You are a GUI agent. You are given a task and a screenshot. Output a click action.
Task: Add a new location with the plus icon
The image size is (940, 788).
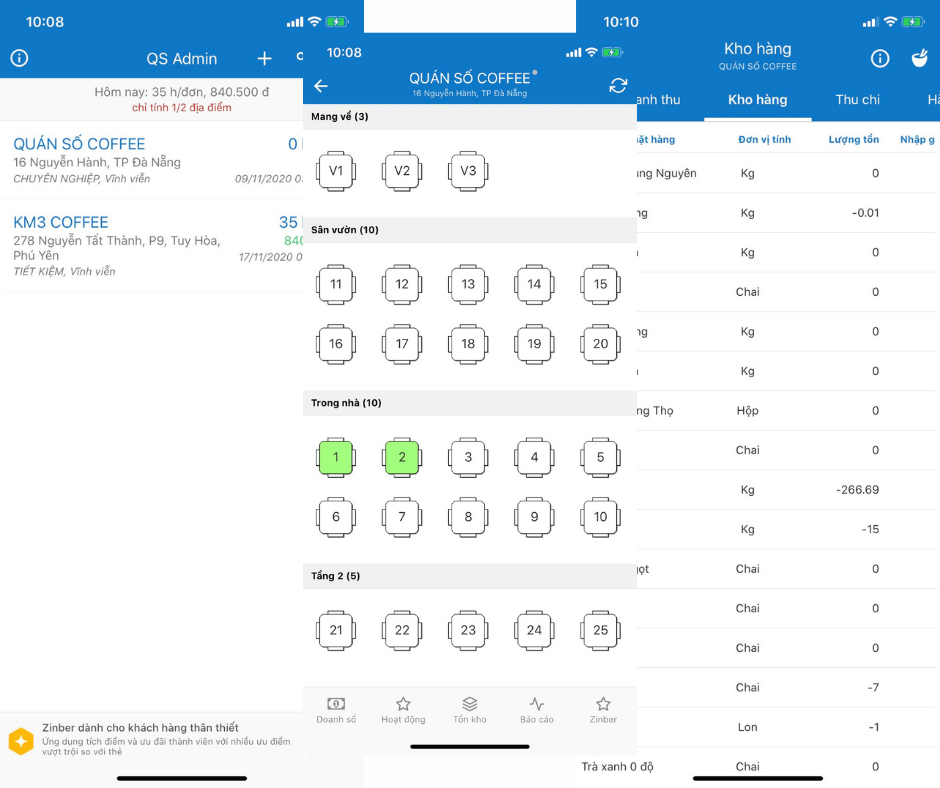click(x=264, y=58)
